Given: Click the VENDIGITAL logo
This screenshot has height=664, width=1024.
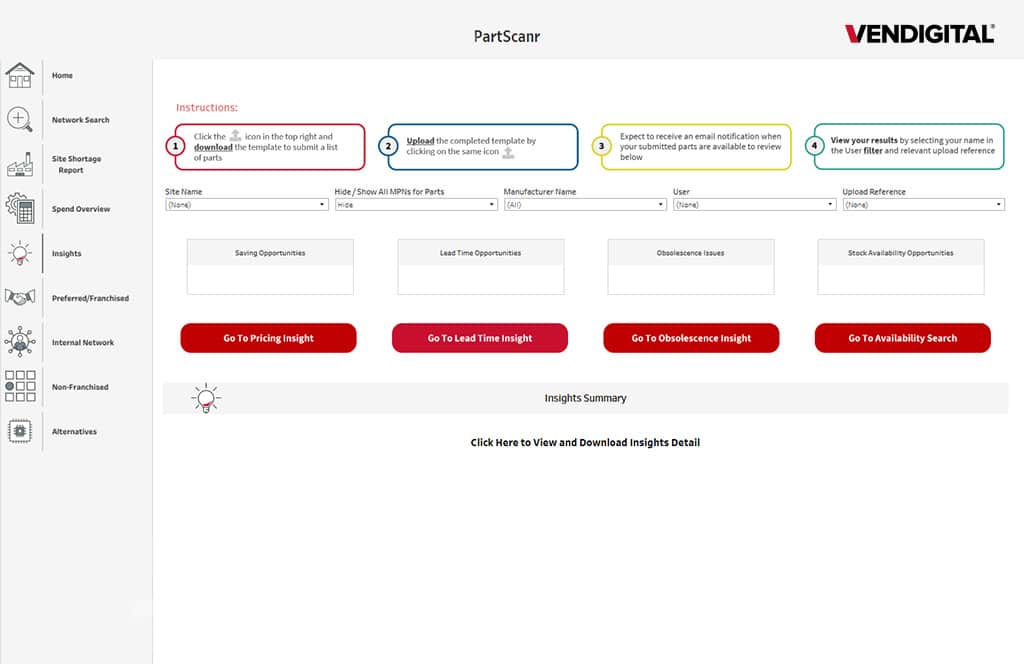Looking at the screenshot, I should tap(920, 34).
